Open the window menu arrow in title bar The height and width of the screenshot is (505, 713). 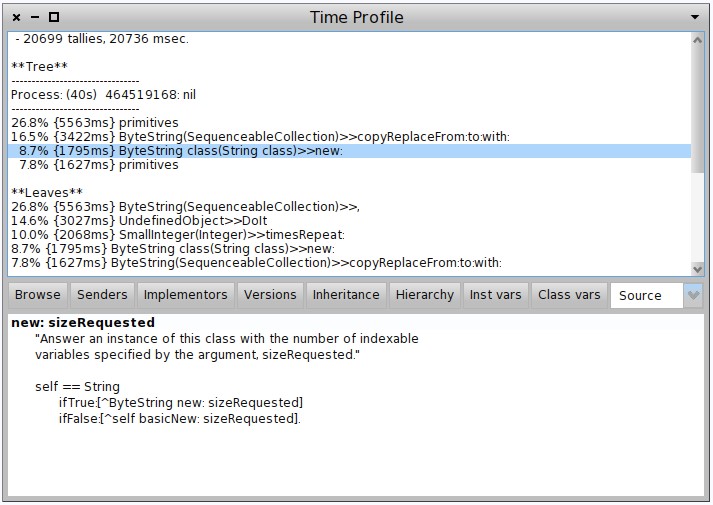point(695,17)
